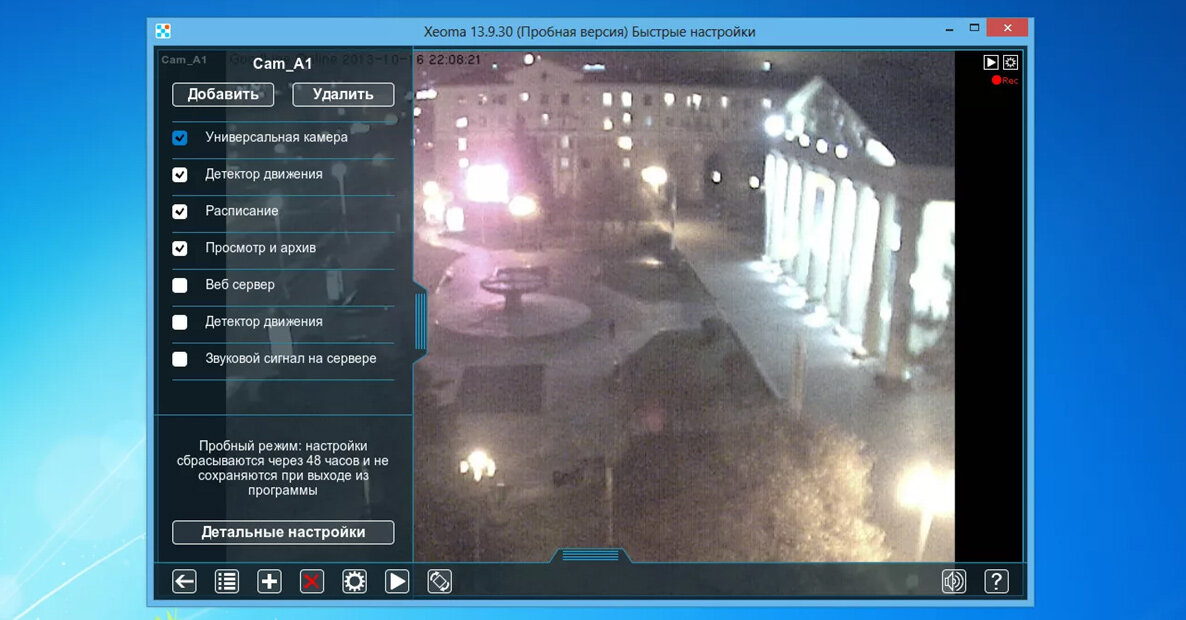
Task: Click the trial mode notice text
Action: click(x=282, y=468)
